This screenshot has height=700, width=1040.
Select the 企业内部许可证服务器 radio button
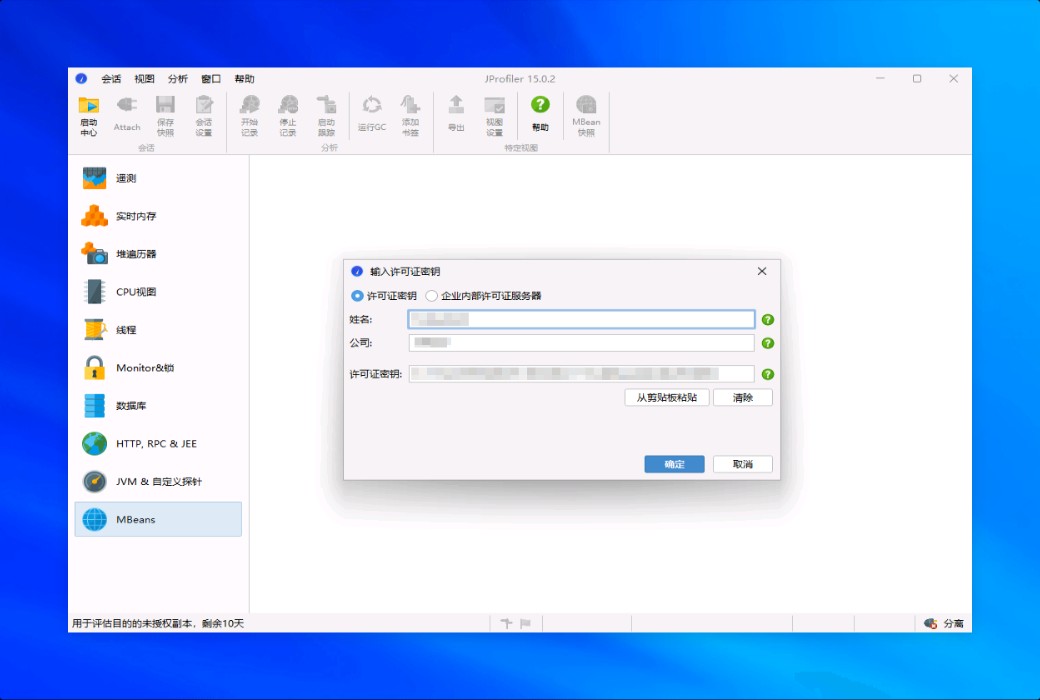point(432,296)
